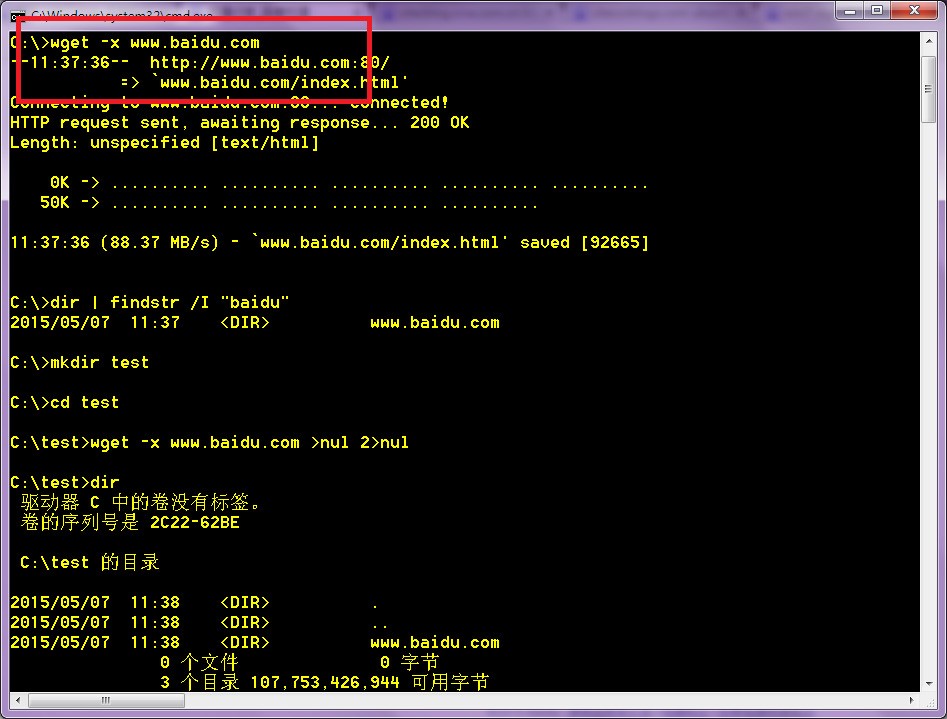The height and width of the screenshot is (719, 947).
Task: Click the '0 个文件' summary text
Action: coord(199,663)
